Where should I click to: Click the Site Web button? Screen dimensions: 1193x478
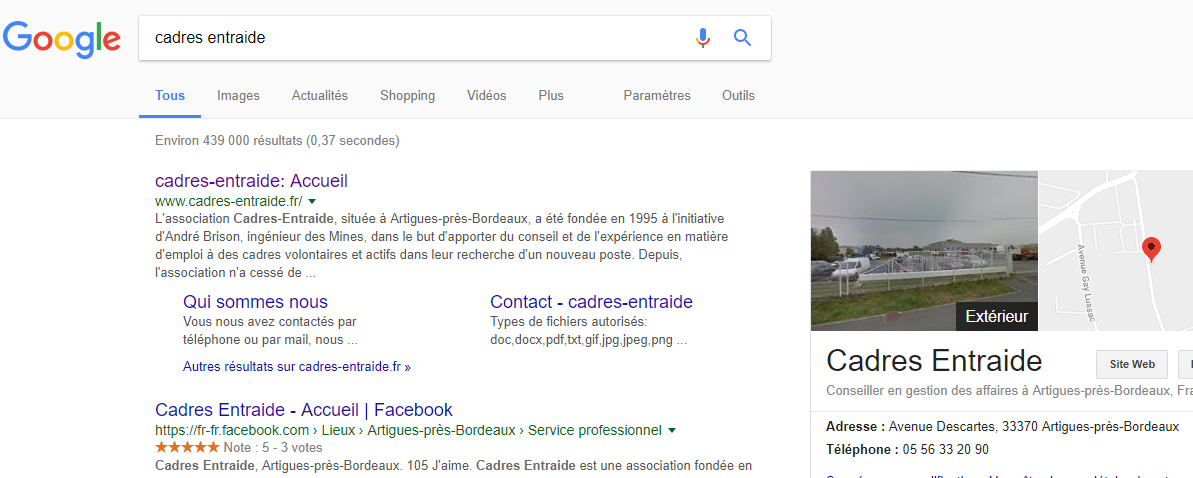[1131, 365]
